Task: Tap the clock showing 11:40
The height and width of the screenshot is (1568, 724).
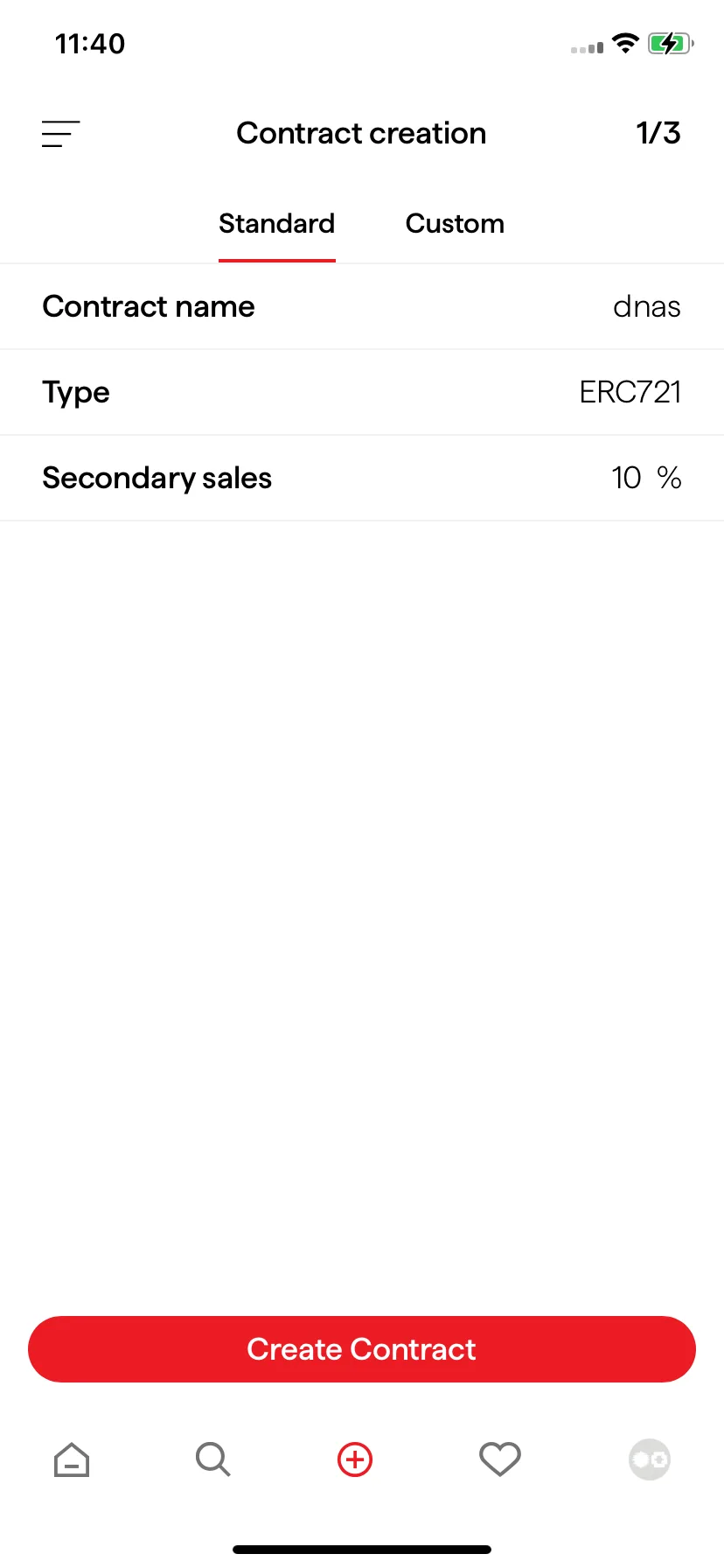Action: (x=90, y=44)
